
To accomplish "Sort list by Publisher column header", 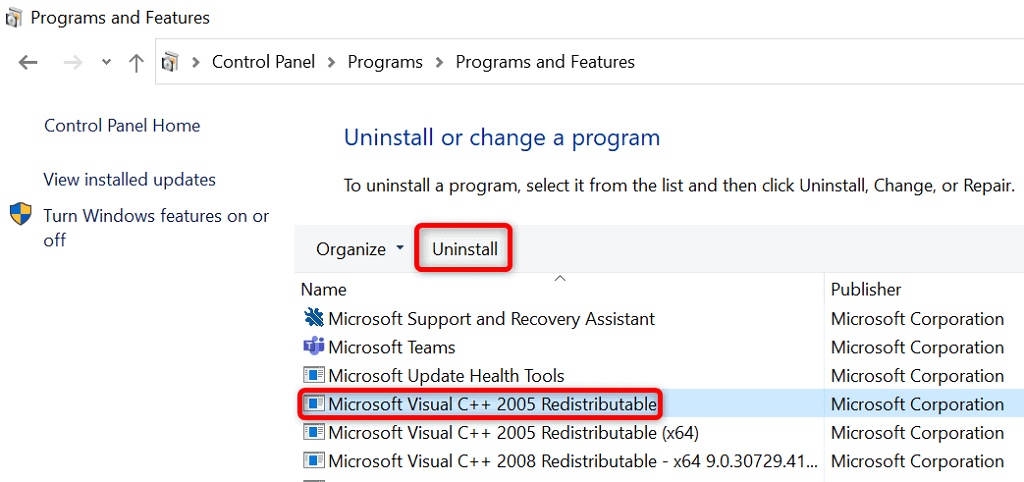I will (x=866, y=289).
